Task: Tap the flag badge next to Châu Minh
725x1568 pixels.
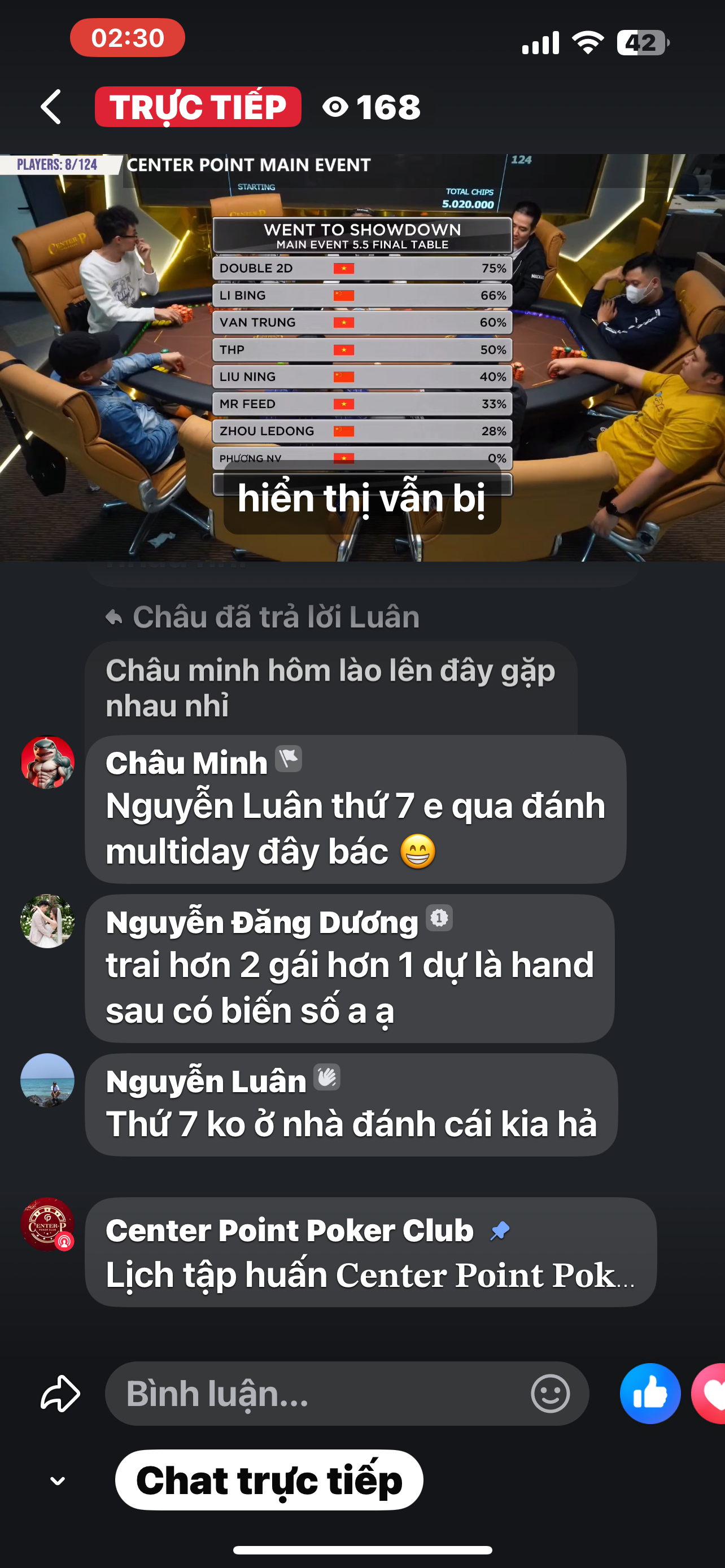Action: (x=289, y=759)
